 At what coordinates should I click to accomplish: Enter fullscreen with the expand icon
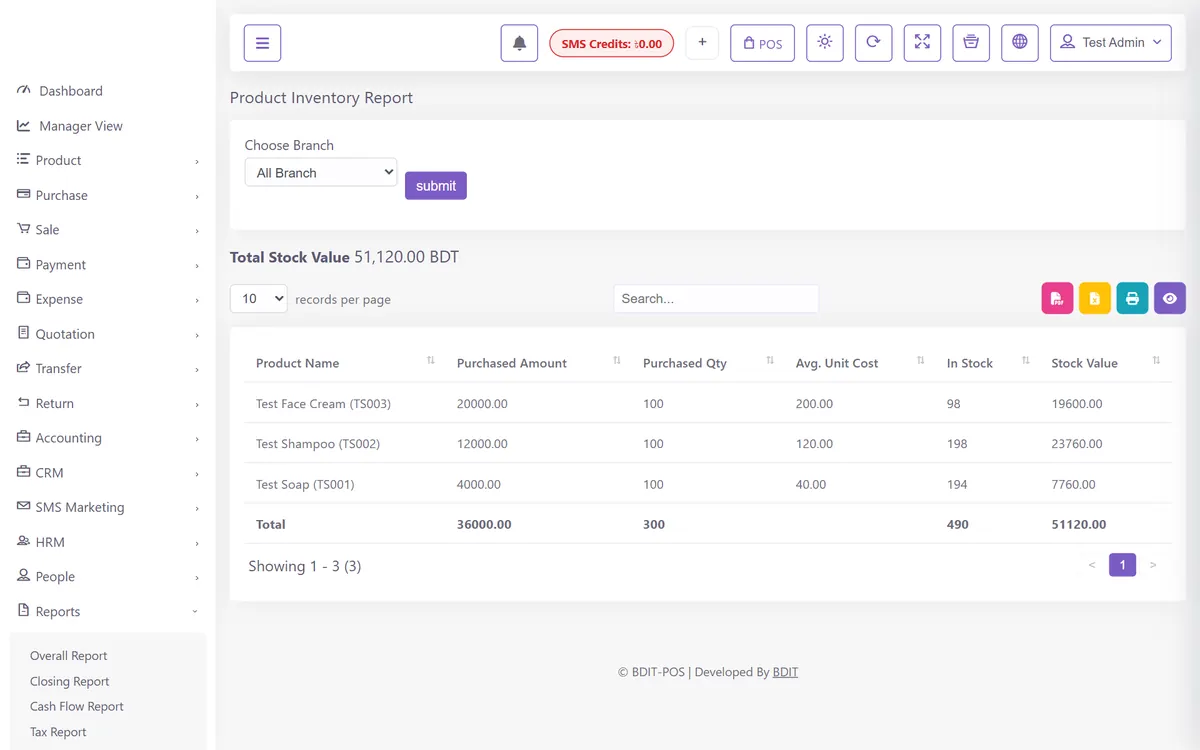pyautogui.click(x=922, y=43)
